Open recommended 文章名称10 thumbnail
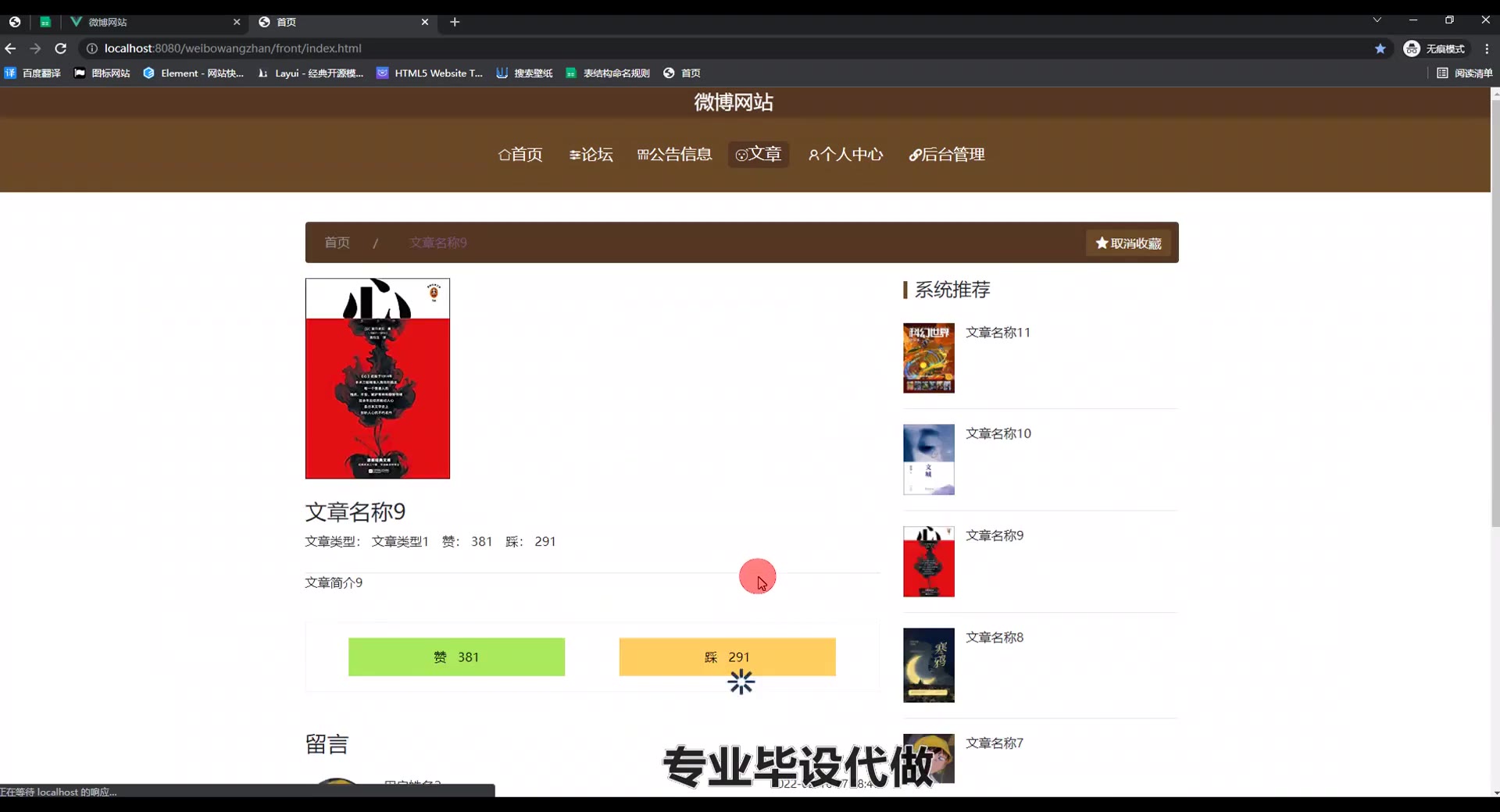 [929, 460]
